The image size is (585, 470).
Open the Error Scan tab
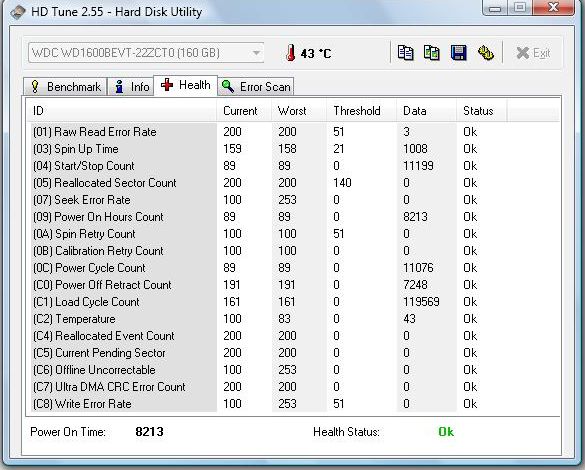[x=256, y=87]
